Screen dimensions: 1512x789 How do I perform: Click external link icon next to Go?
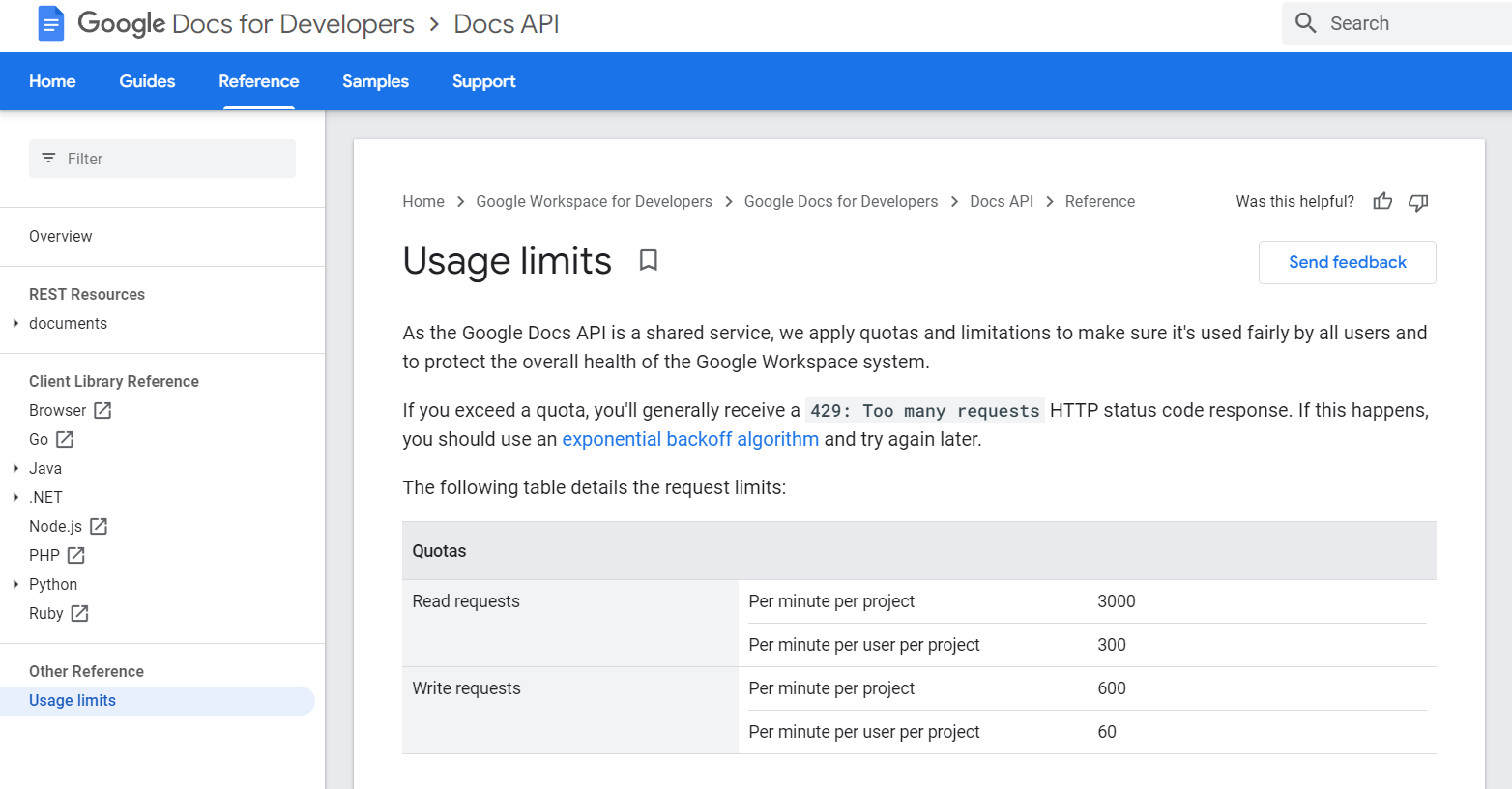click(65, 439)
